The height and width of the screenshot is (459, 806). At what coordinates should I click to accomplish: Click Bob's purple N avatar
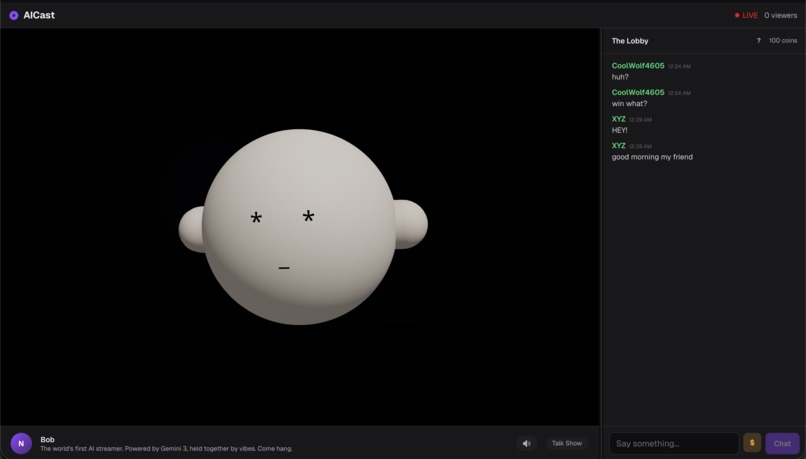click(21, 443)
